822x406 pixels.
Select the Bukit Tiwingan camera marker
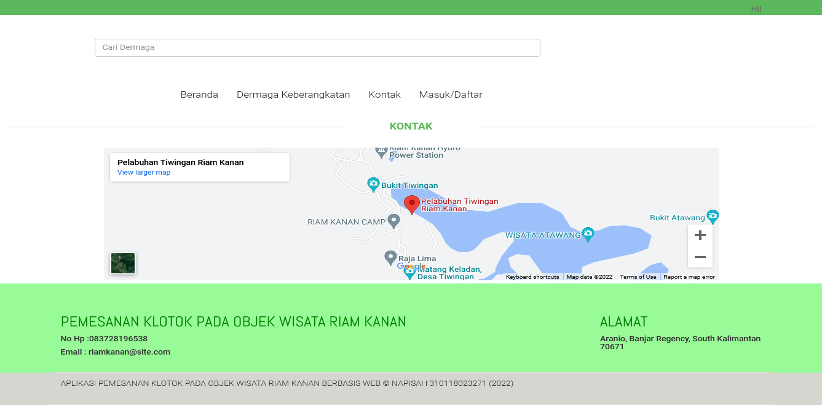pos(373,184)
